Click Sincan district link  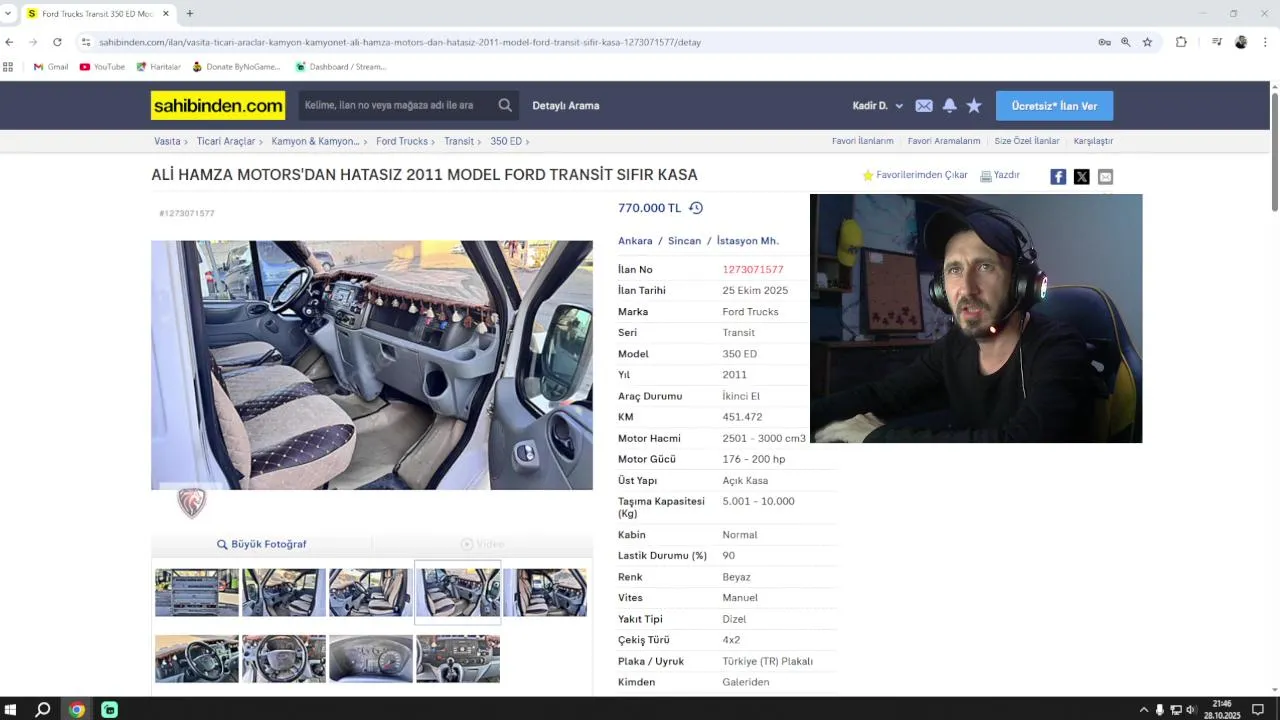pyautogui.click(x=684, y=241)
